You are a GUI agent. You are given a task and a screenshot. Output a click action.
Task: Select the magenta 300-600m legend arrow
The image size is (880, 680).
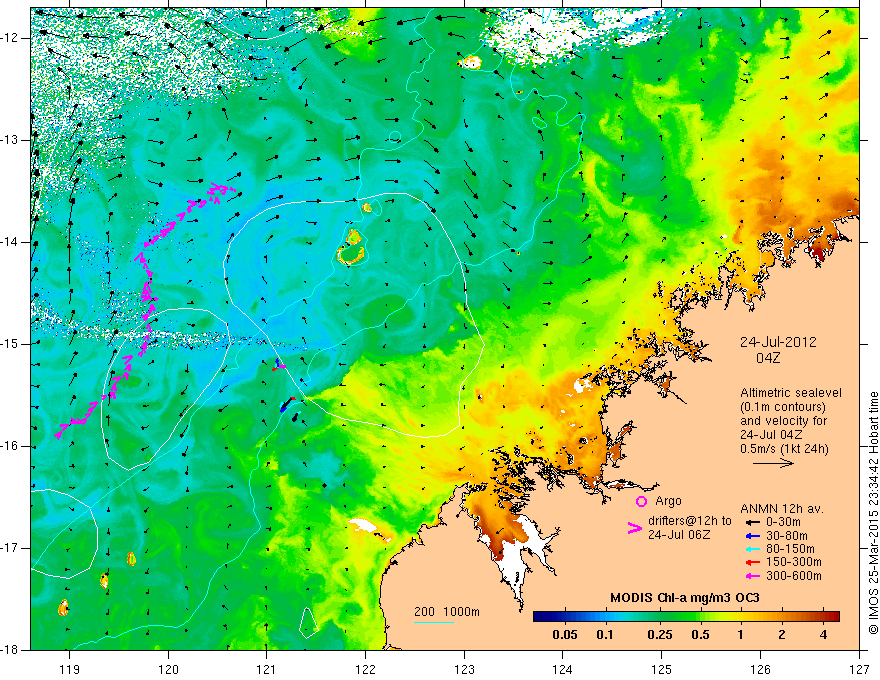click(752, 576)
